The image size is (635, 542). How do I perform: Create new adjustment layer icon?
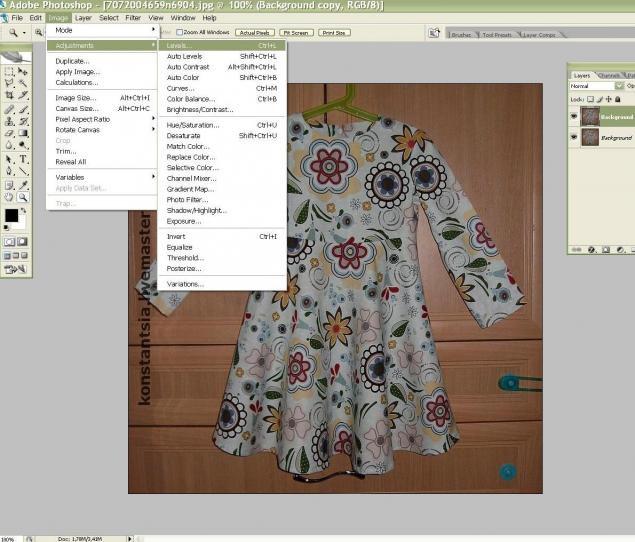point(620,250)
